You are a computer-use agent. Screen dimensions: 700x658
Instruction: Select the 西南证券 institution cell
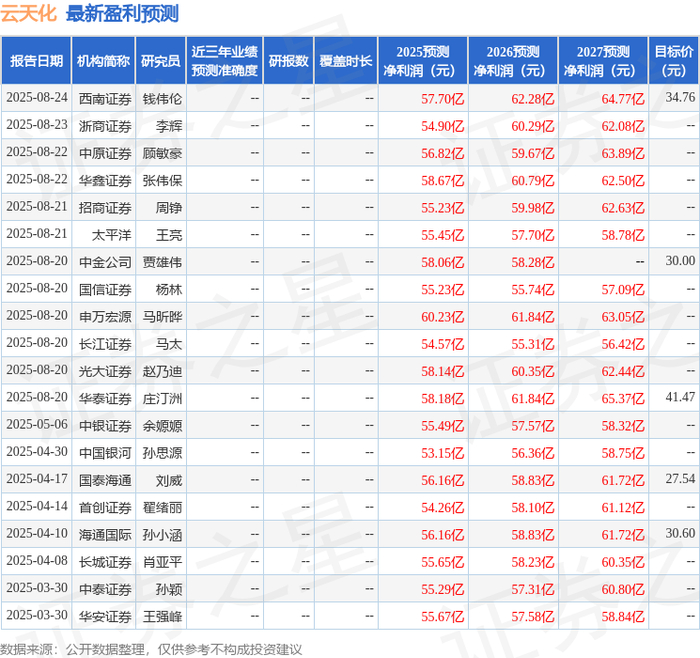105,99
